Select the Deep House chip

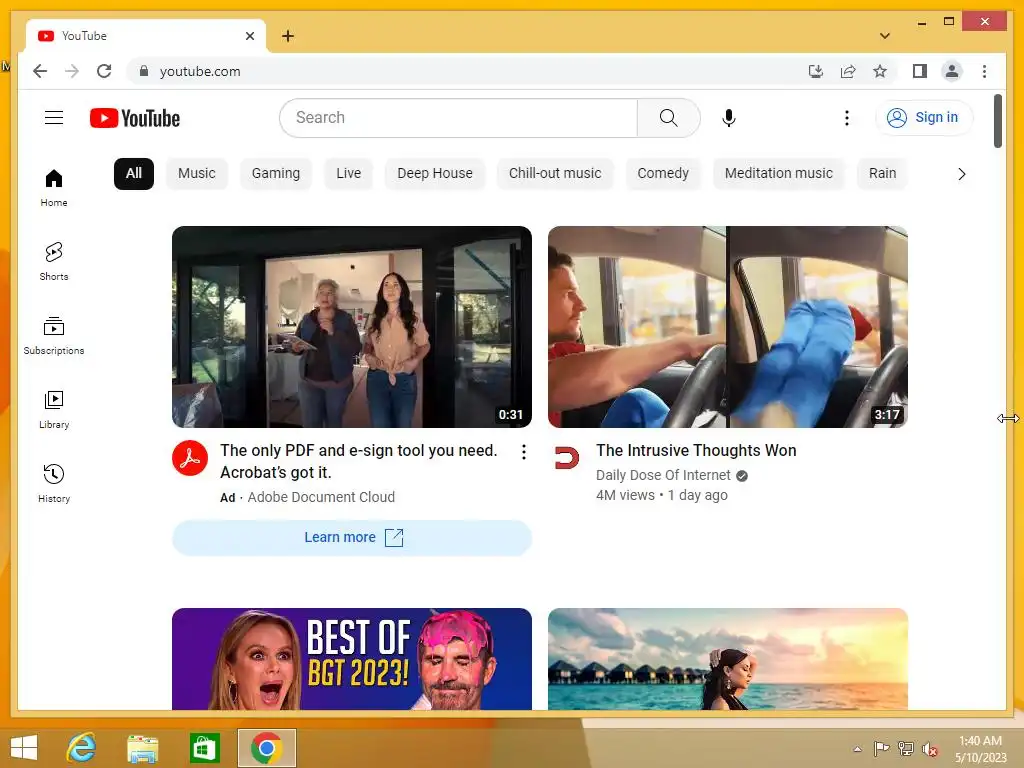pos(435,174)
